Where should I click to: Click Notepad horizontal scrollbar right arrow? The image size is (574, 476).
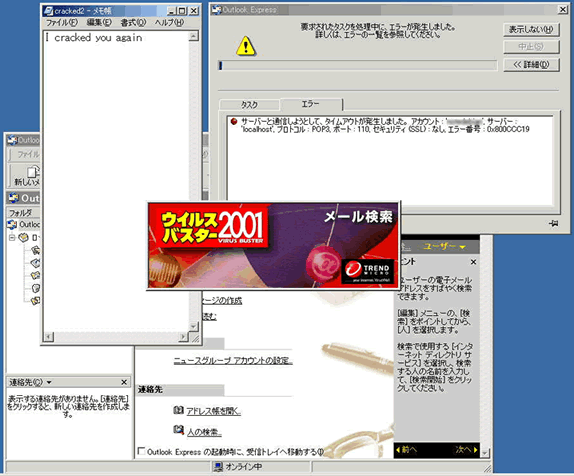184,336
